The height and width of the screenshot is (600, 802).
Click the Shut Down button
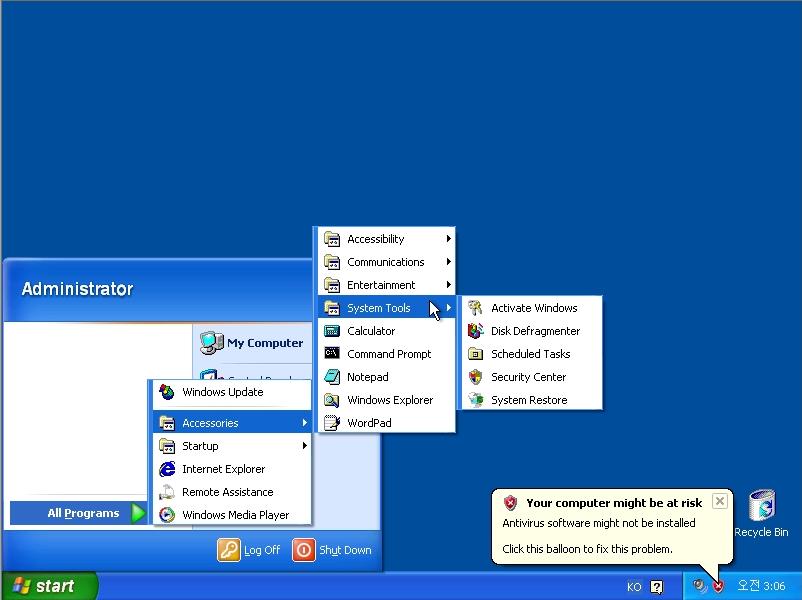[x=332, y=550]
